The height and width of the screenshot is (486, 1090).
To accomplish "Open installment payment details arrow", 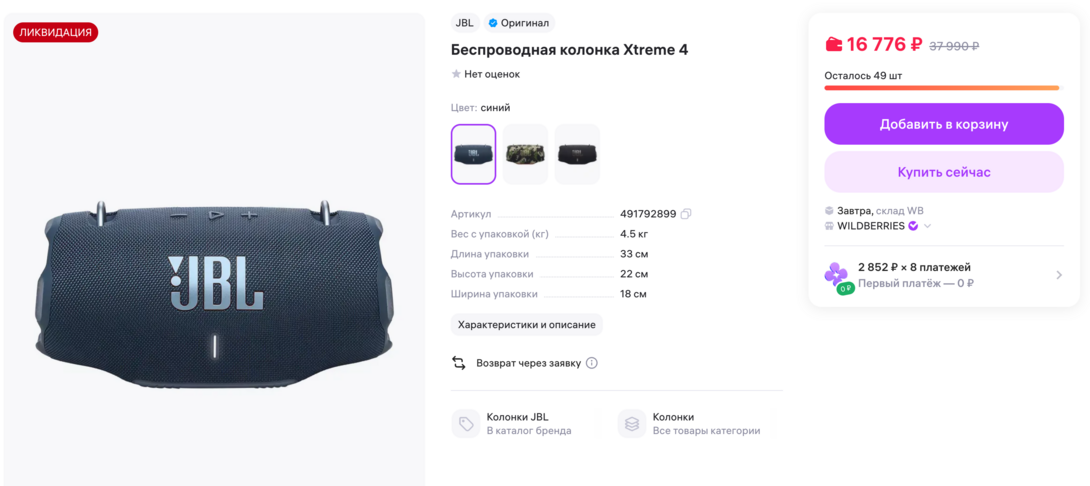I will [1059, 275].
